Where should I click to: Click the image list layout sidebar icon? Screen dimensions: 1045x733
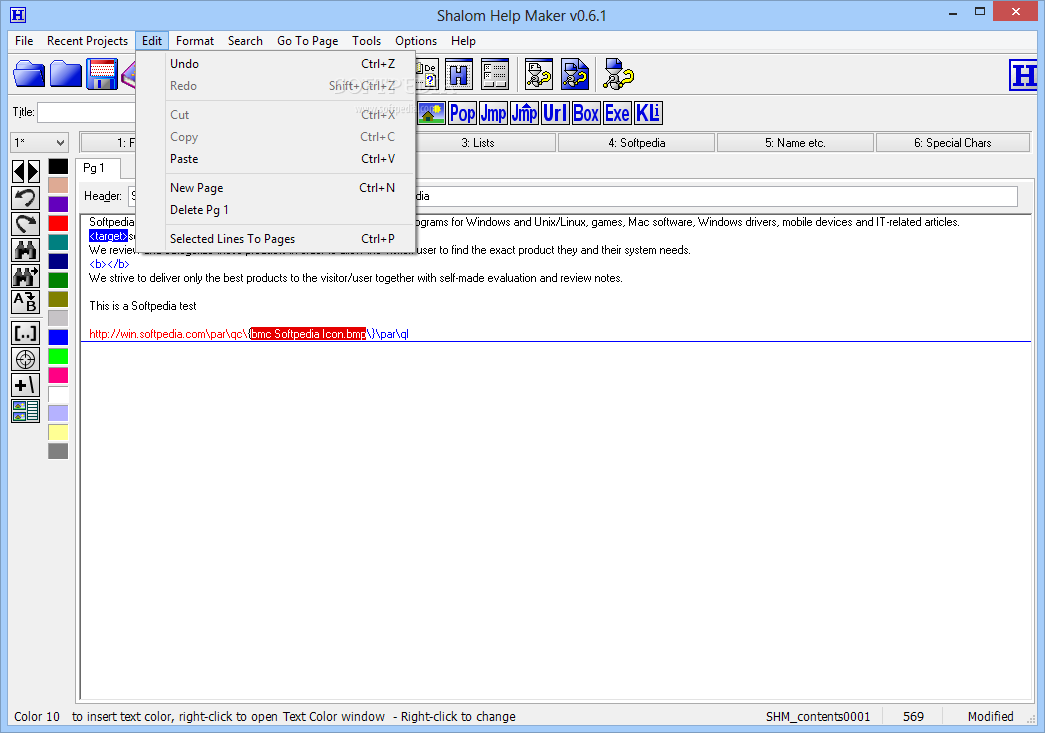pyautogui.click(x=25, y=411)
